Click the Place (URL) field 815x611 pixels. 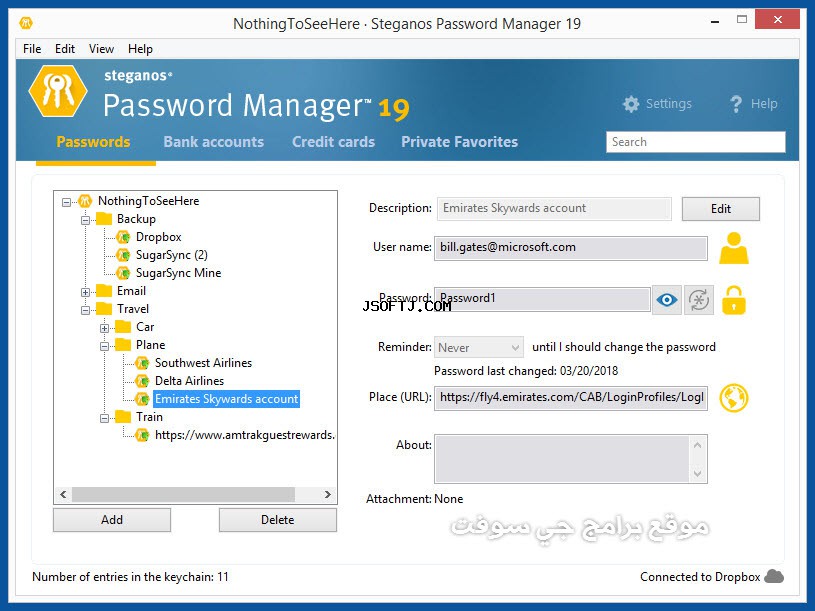(x=571, y=397)
